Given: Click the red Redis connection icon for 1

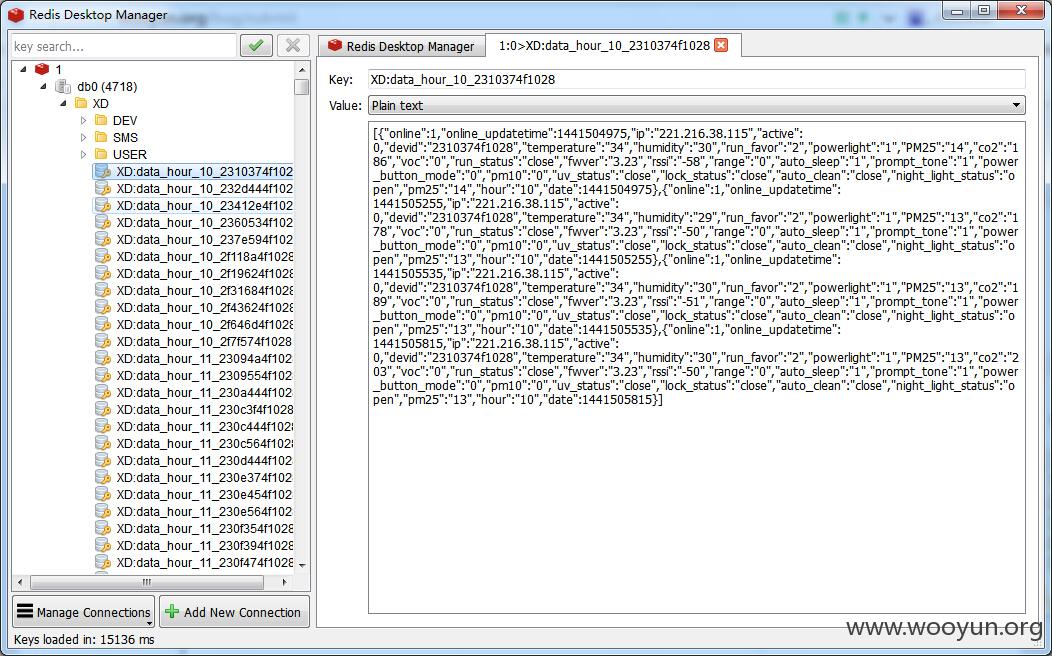Looking at the screenshot, I should [x=42, y=69].
